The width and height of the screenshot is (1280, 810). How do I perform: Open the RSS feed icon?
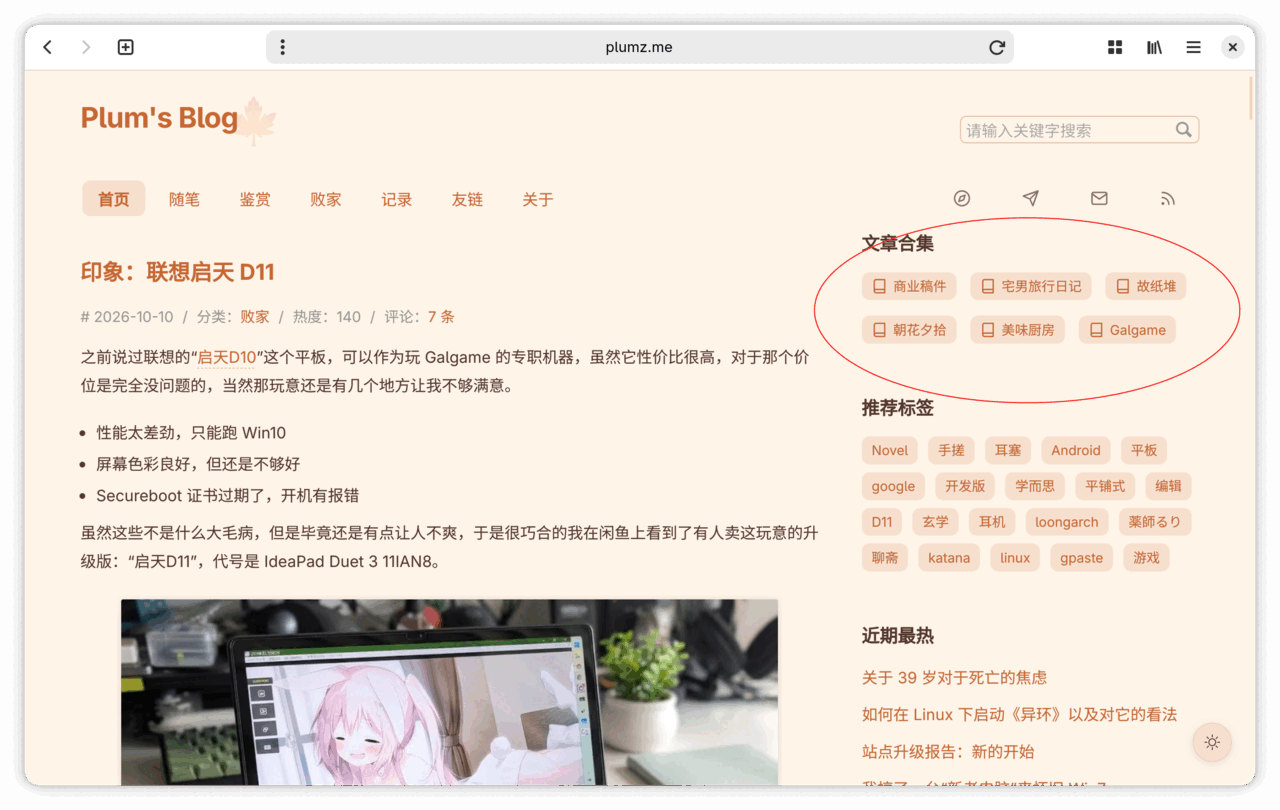[1168, 198]
